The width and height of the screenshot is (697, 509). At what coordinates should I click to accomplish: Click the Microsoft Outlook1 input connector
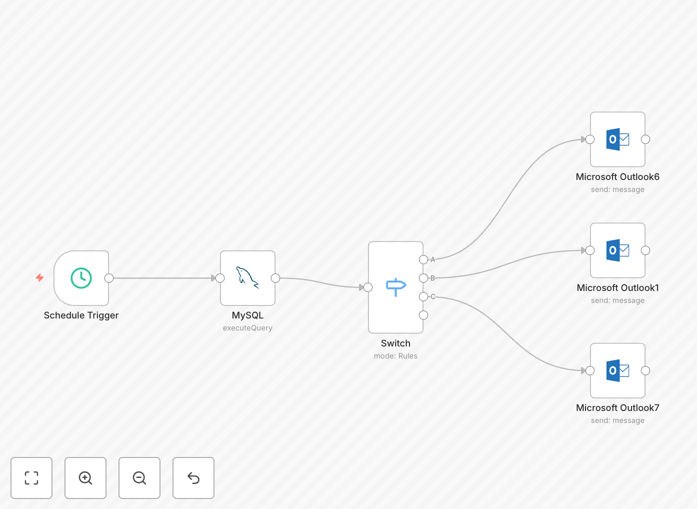[x=590, y=250]
